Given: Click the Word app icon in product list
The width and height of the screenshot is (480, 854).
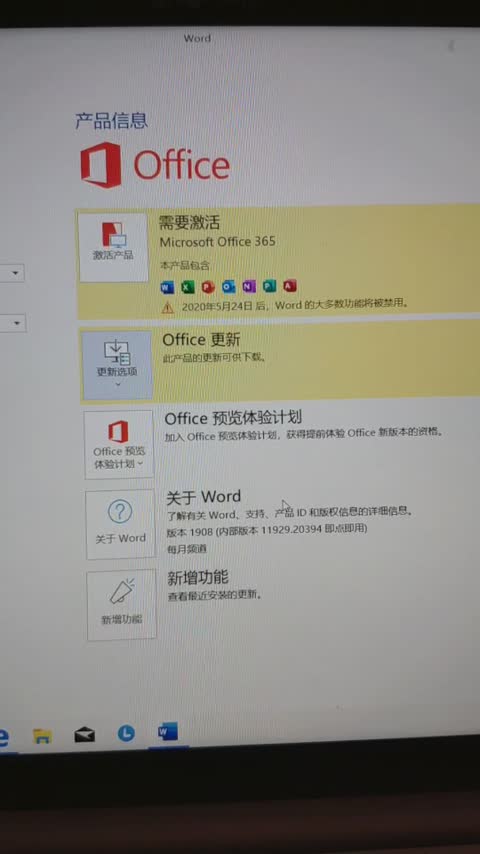Looking at the screenshot, I should pos(167,286).
